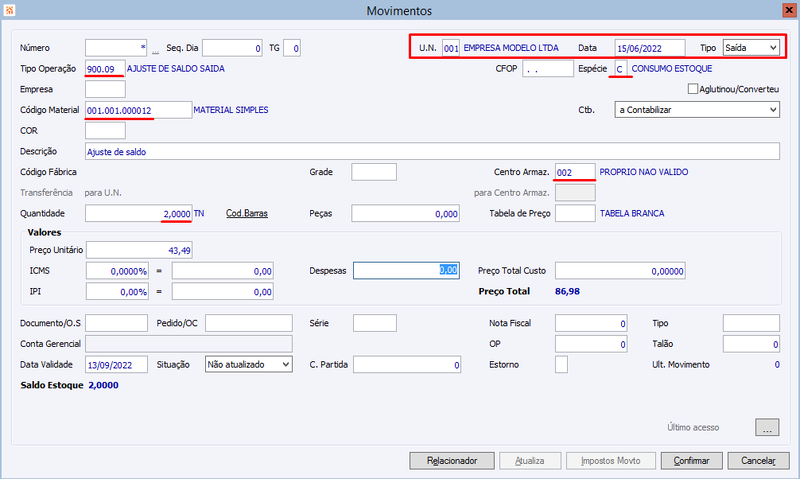Viewport: 800px width, 479px height.
Task: Edit the Data Validade field 13/09/2022
Action: [116, 364]
